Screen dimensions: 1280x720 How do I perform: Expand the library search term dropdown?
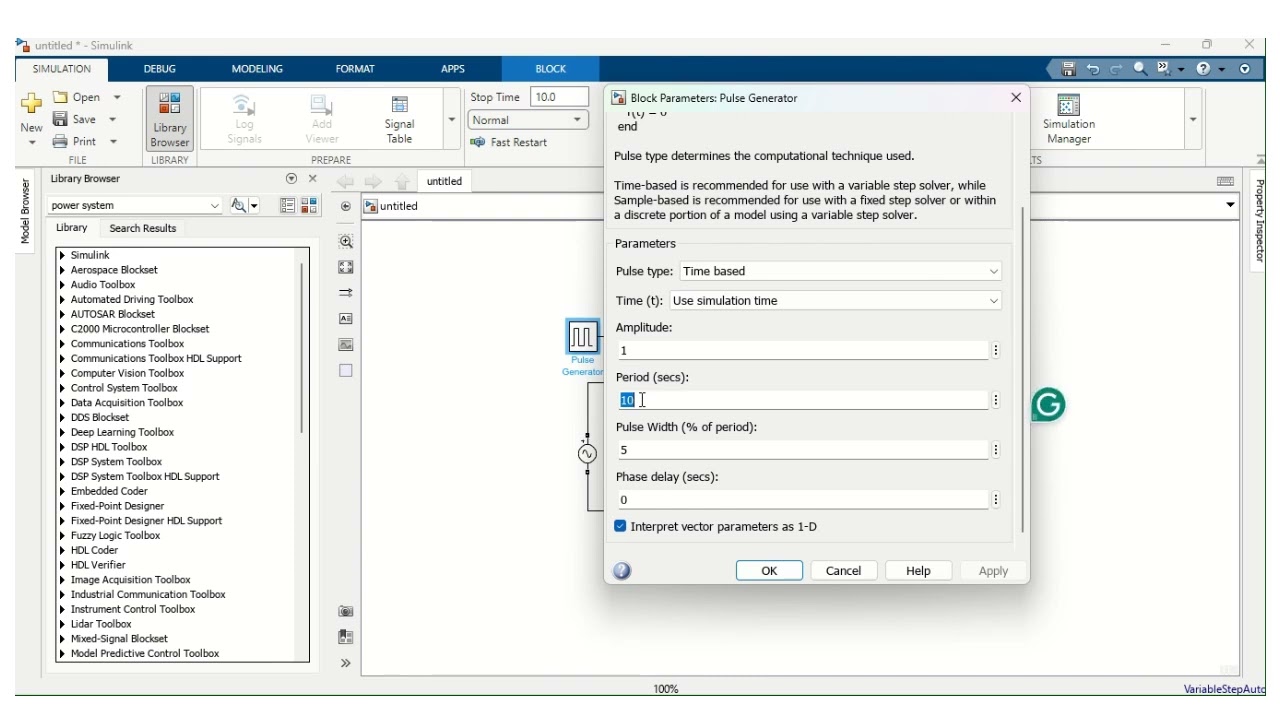pos(215,205)
